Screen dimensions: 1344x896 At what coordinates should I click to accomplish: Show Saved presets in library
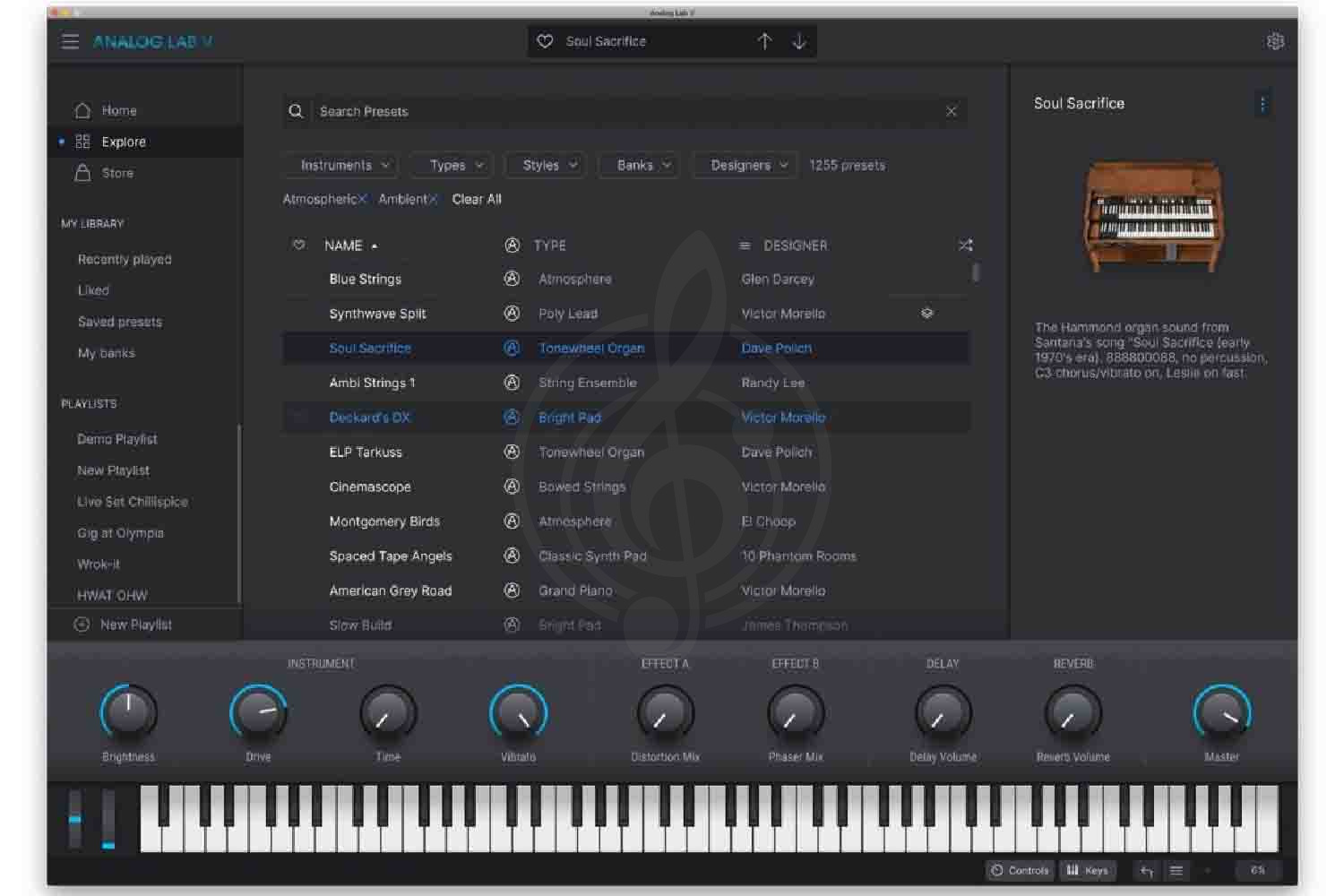coord(120,322)
